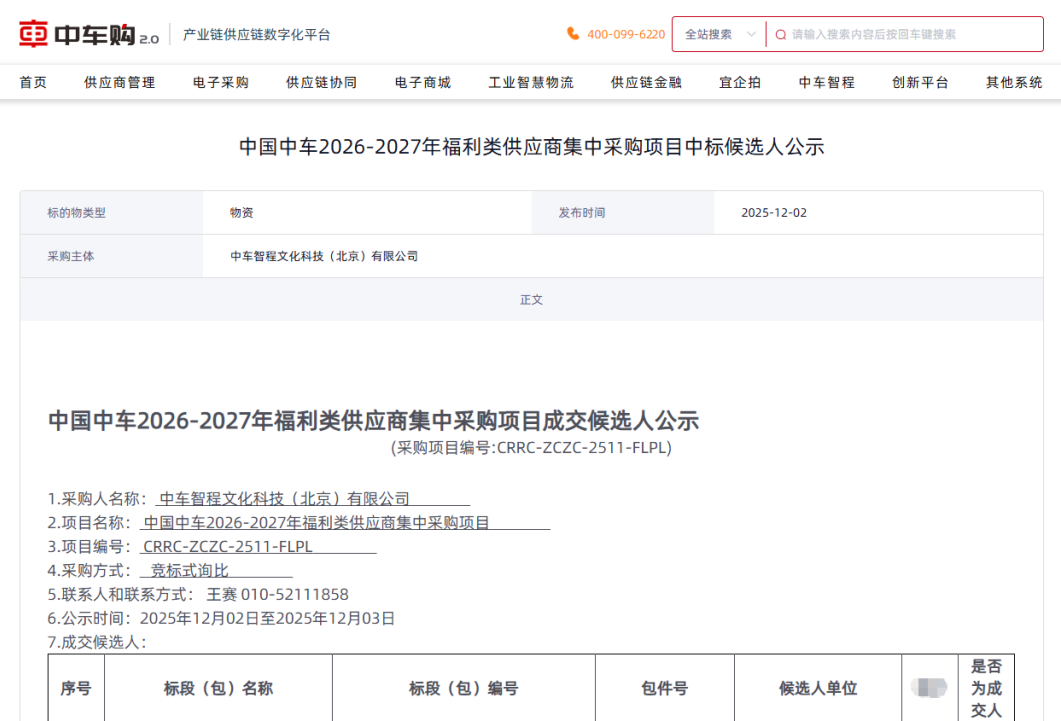1061x721 pixels.
Task: Click the heading 成交候选人公示
Action: [x=374, y=421]
